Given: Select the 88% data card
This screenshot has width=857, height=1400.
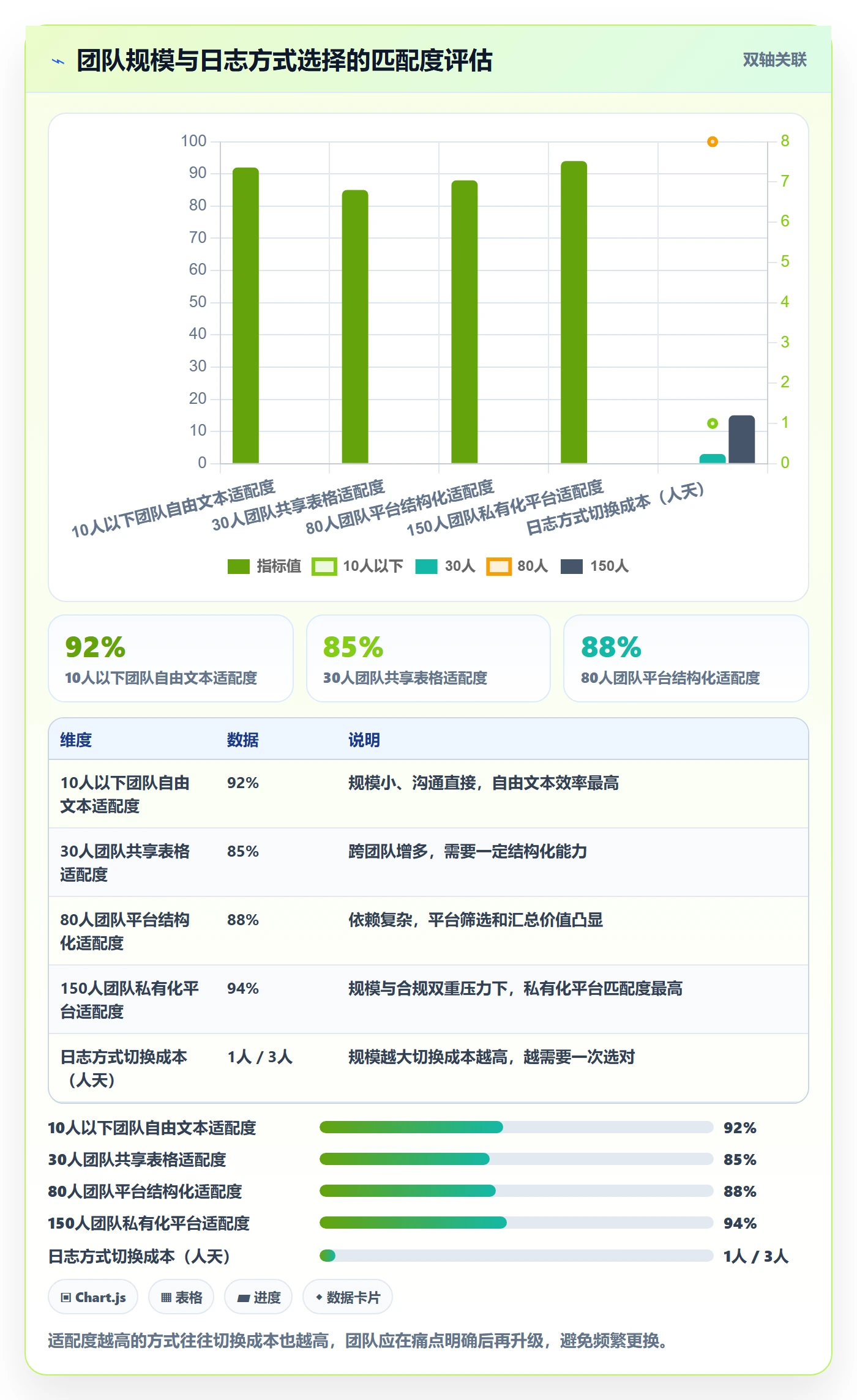Looking at the screenshot, I should coord(686,658).
